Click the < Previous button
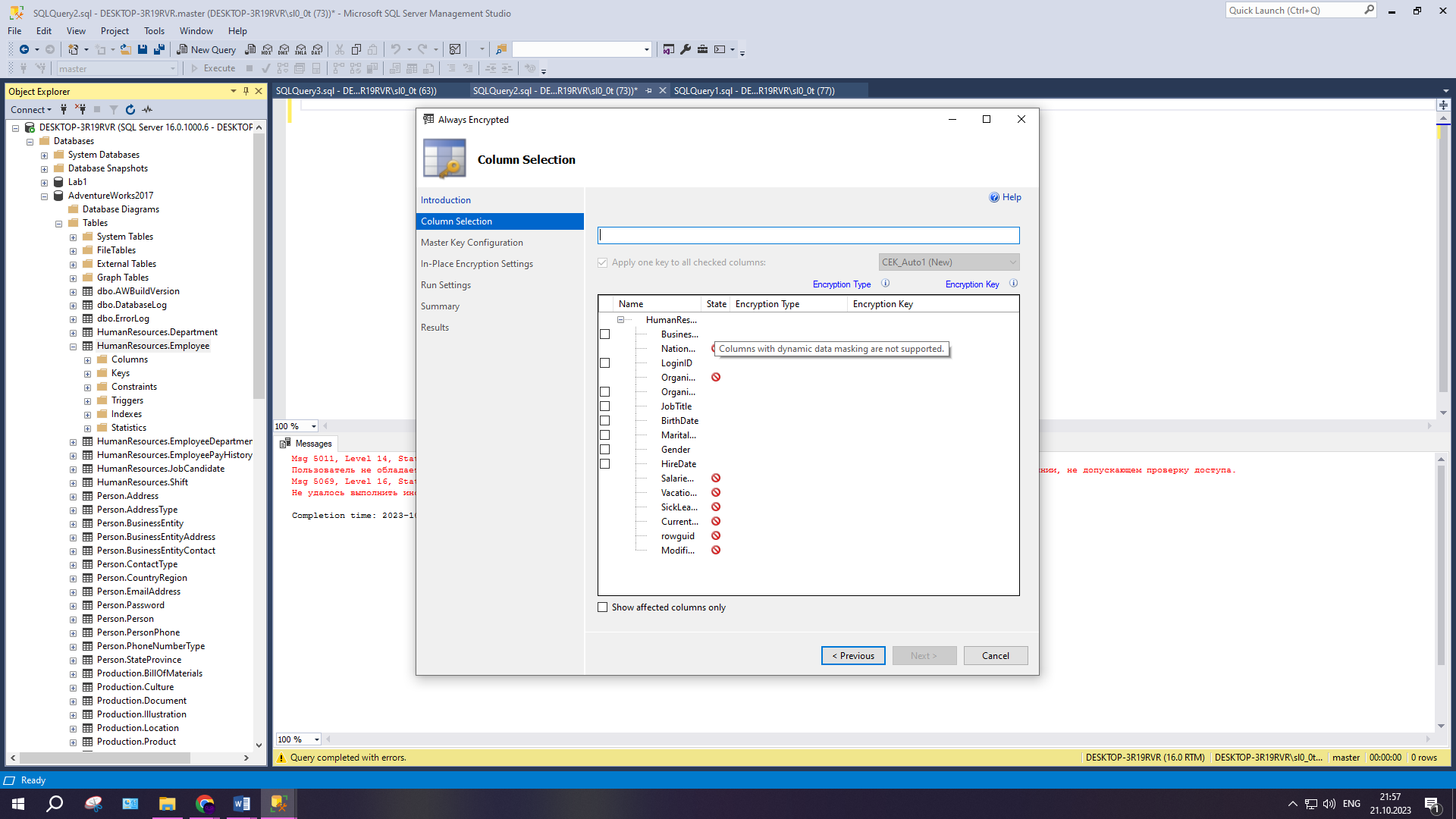1456x819 pixels. (853, 656)
